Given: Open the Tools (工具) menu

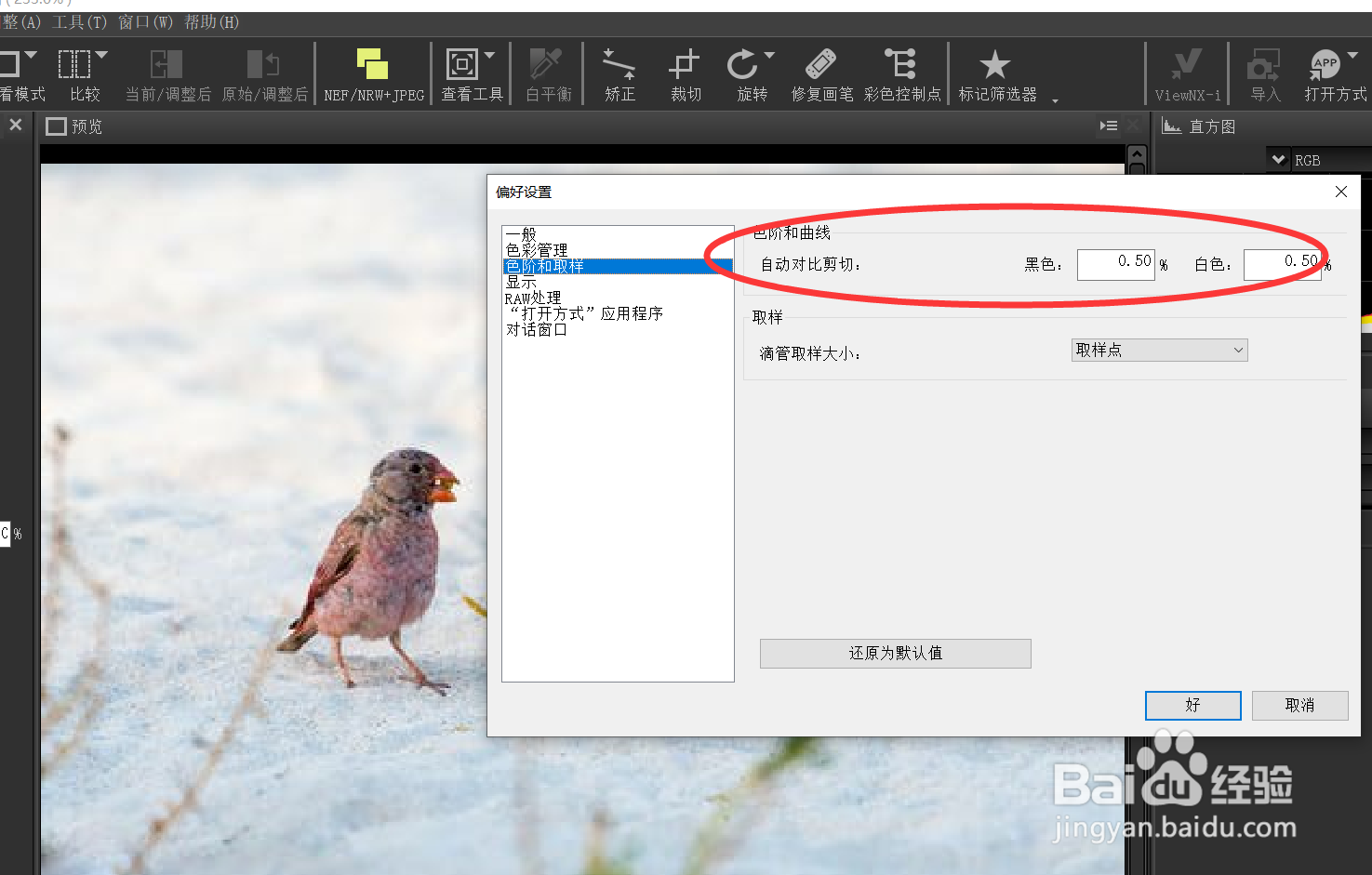Looking at the screenshot, I should coord(79,21).
